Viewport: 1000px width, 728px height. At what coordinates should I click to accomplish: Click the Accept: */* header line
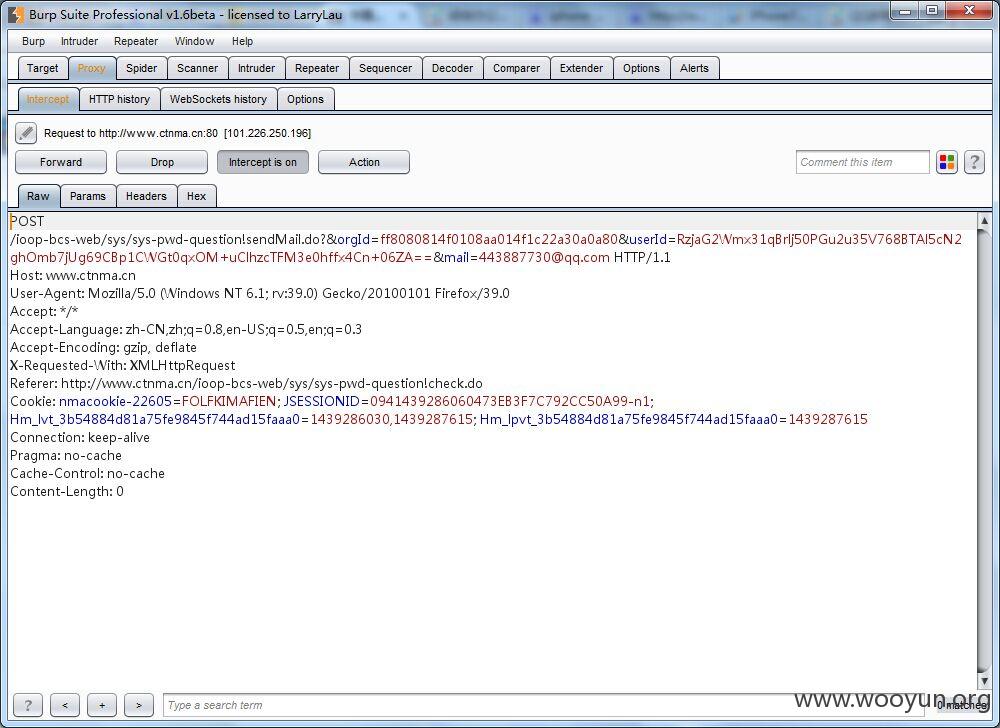44,311
